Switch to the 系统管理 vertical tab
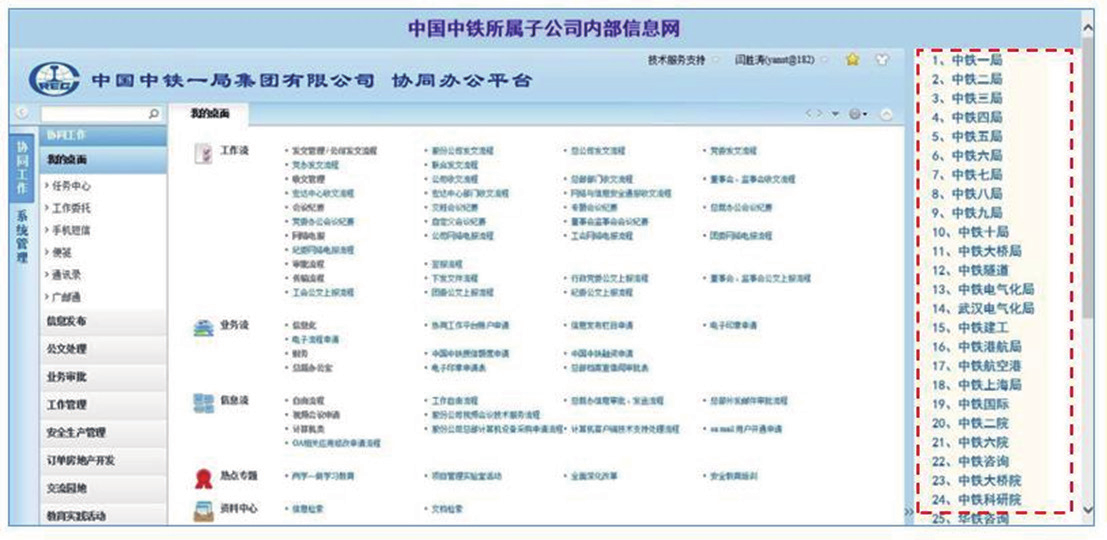The width and height of the screenshot is (1107, 540). [x=22, y=238]
